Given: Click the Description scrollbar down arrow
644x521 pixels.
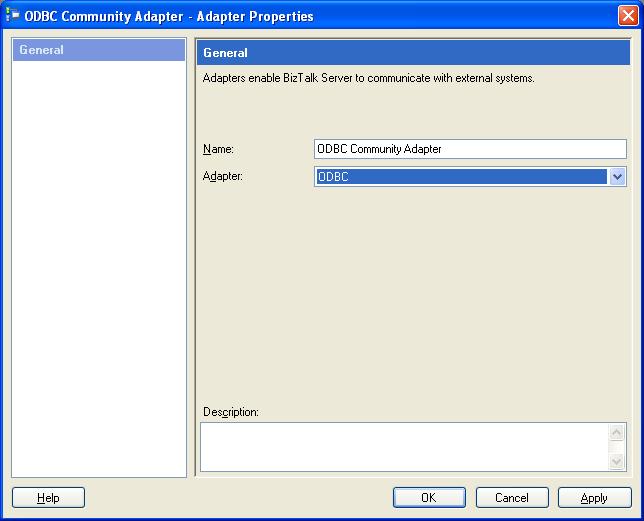Looking at the screenshot, I should [x=616, y=461].
